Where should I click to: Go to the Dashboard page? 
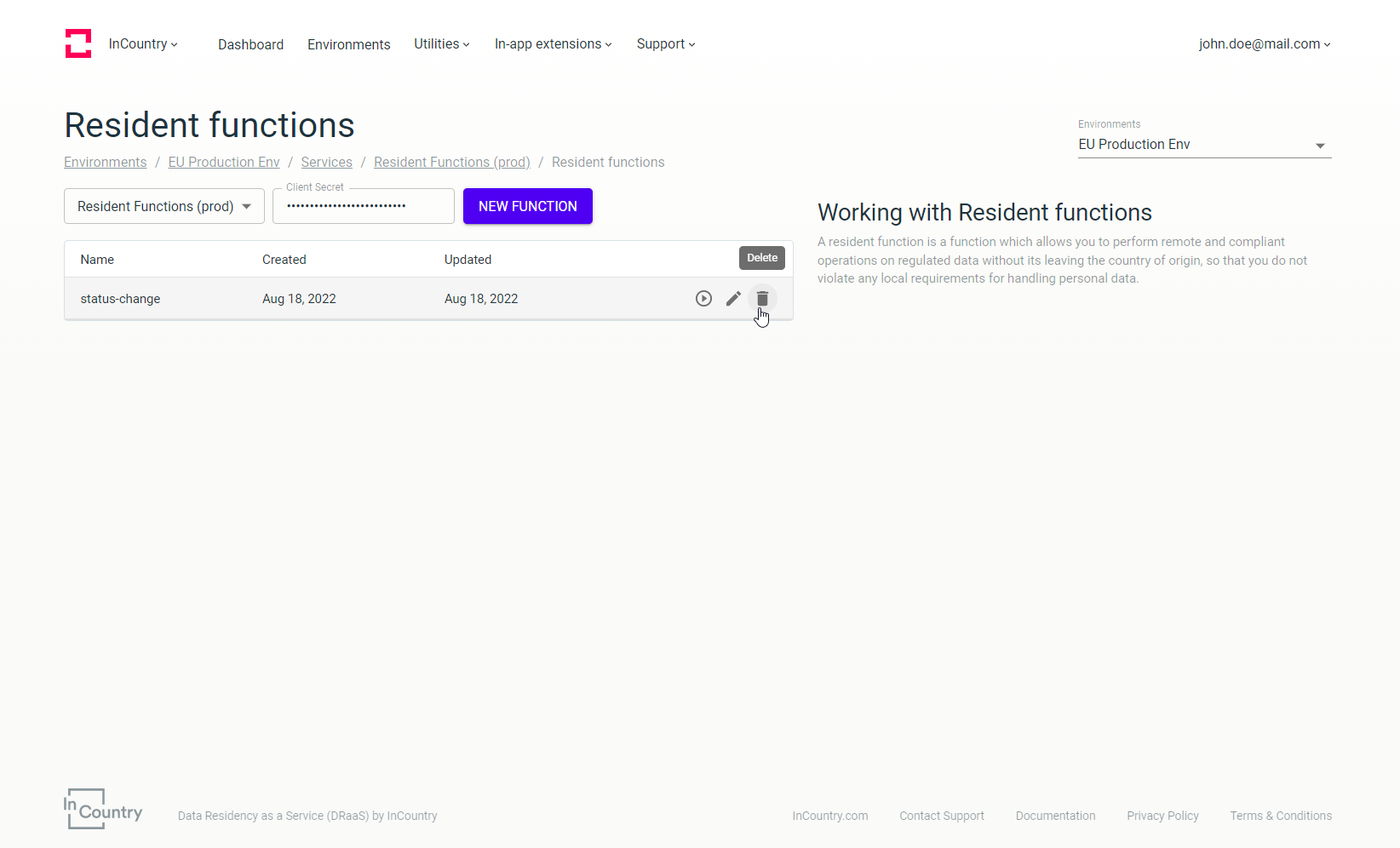(x=250, y=44)
